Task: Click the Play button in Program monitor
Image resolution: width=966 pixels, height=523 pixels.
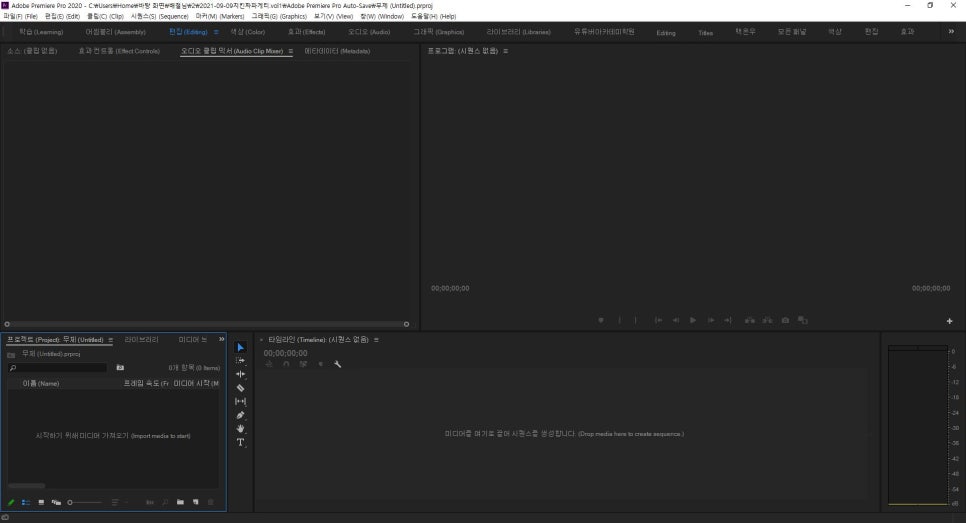Action: click(693, 320)
